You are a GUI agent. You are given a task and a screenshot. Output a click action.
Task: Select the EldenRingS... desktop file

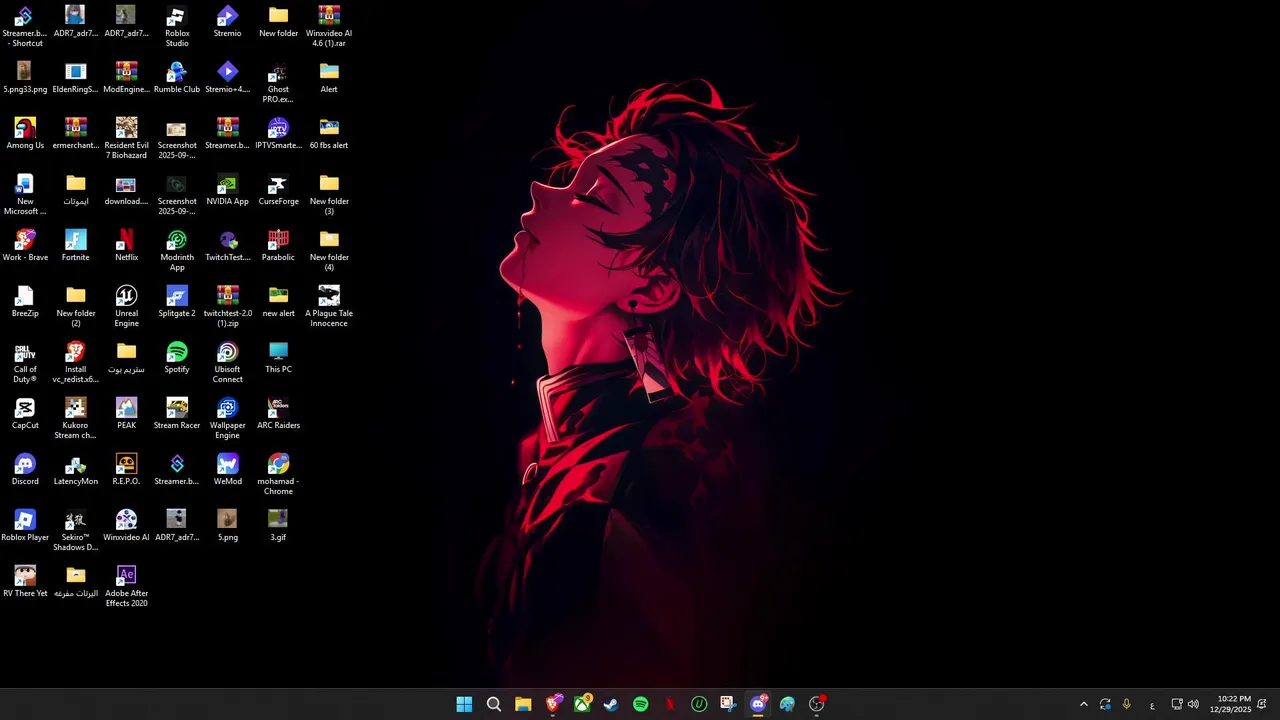point(76,78)
